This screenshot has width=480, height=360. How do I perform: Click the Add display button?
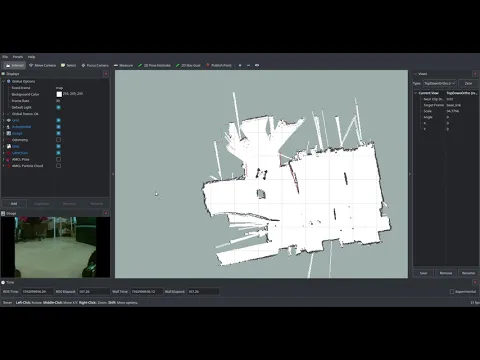click(14, 204)
